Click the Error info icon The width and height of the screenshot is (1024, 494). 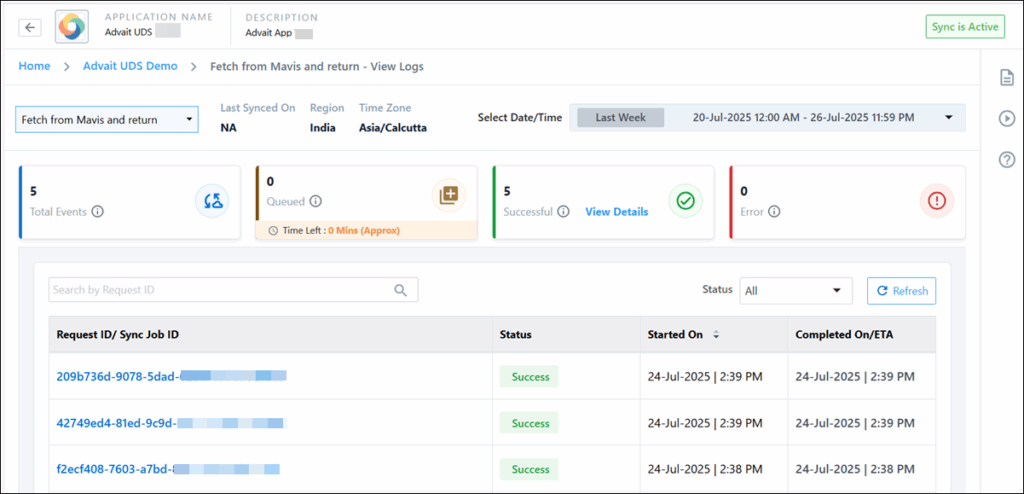click(775, 212)
